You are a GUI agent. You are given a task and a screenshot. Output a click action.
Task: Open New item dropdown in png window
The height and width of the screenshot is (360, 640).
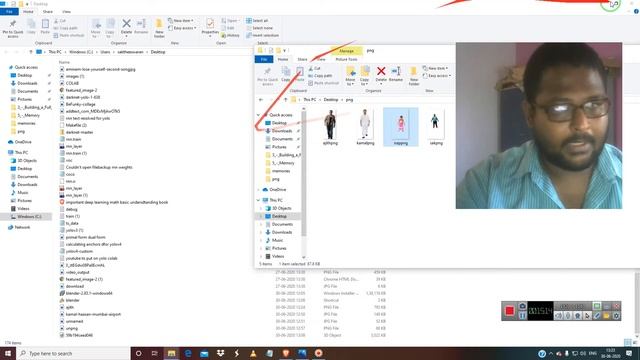click(436, 68)
